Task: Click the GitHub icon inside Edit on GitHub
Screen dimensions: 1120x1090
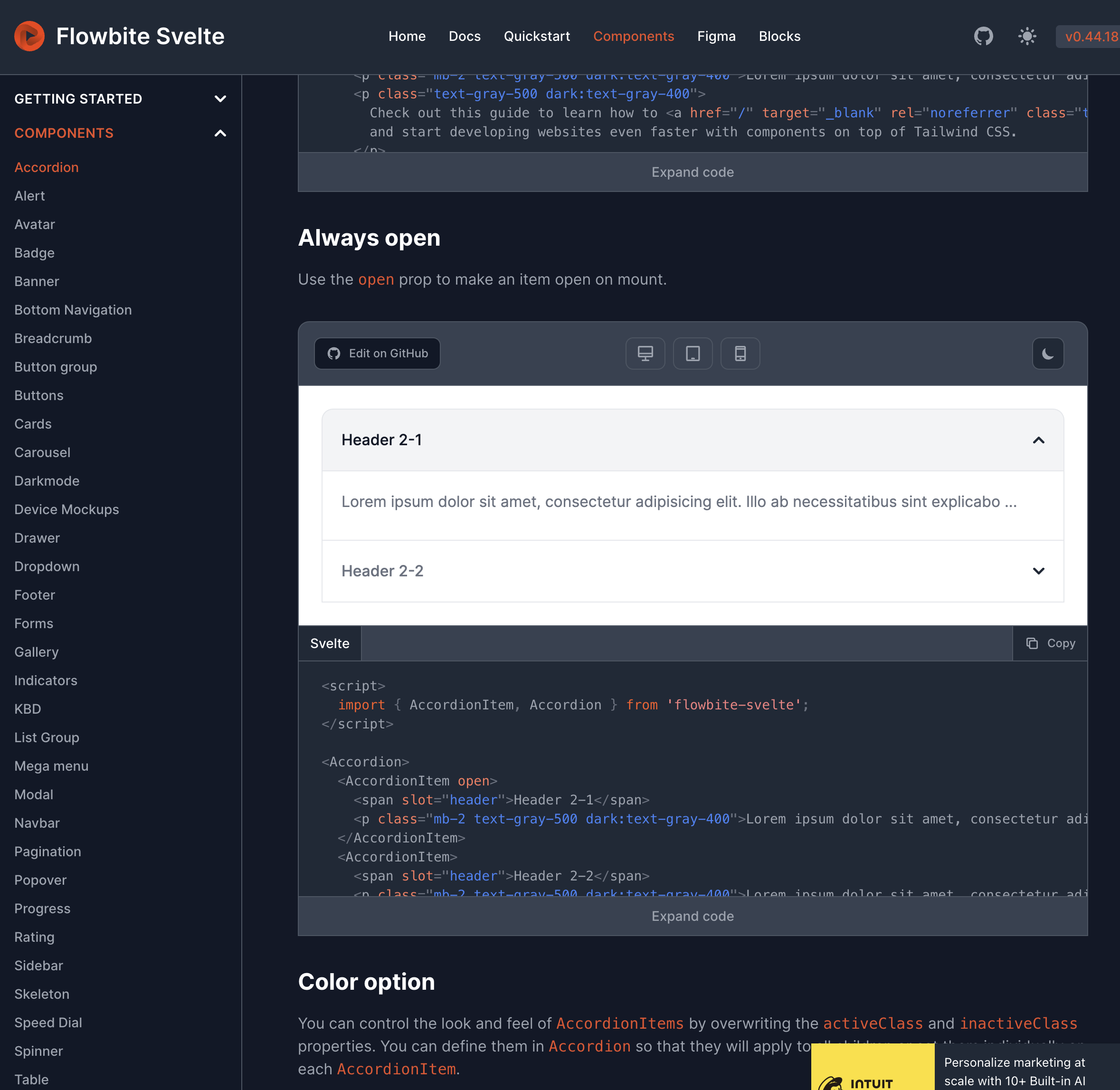Action: pyautogui.click(x=333, y=353)
